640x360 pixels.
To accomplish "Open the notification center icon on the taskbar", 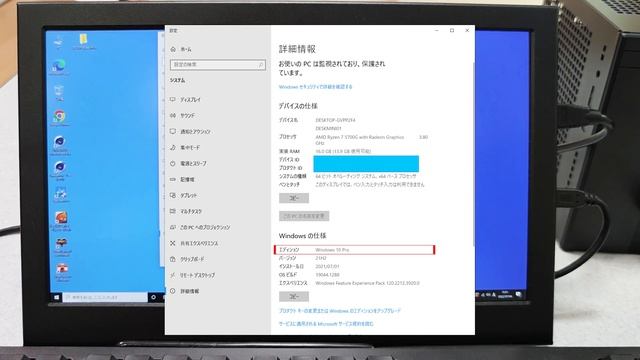I will pyautogui.click(x=518, y=294).
